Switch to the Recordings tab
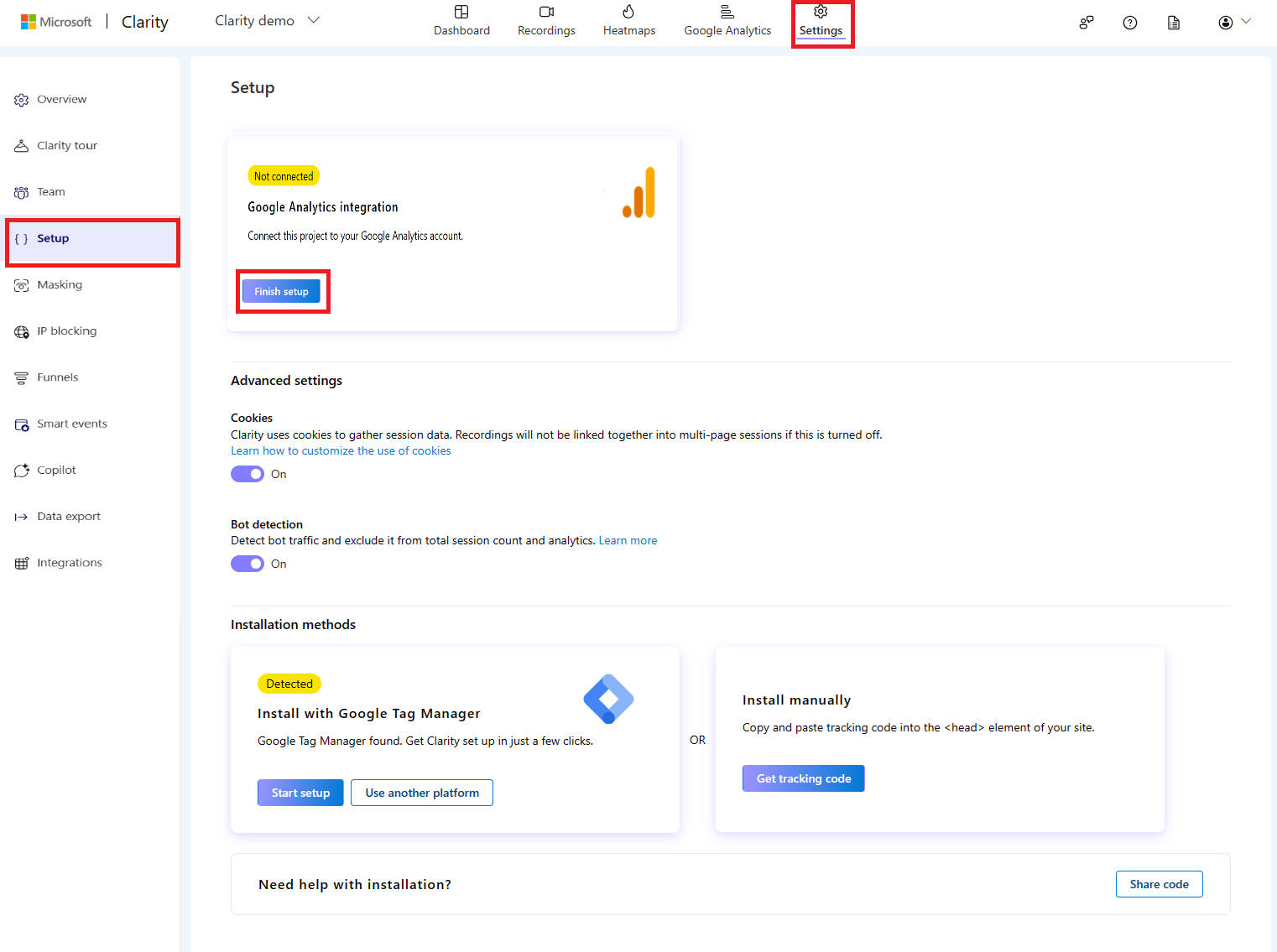The width and height of the screenshot is (1277, 952). point(546,22)
